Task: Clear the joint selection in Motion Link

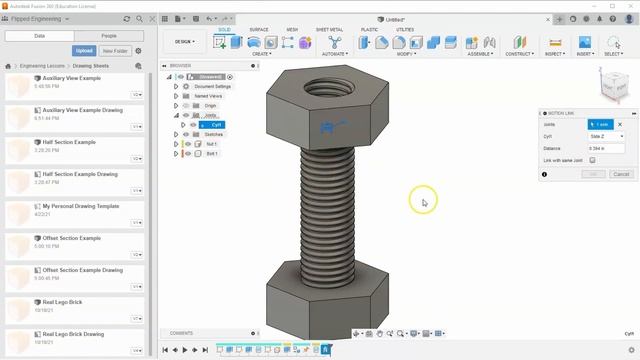Action: tap(620, 124)
